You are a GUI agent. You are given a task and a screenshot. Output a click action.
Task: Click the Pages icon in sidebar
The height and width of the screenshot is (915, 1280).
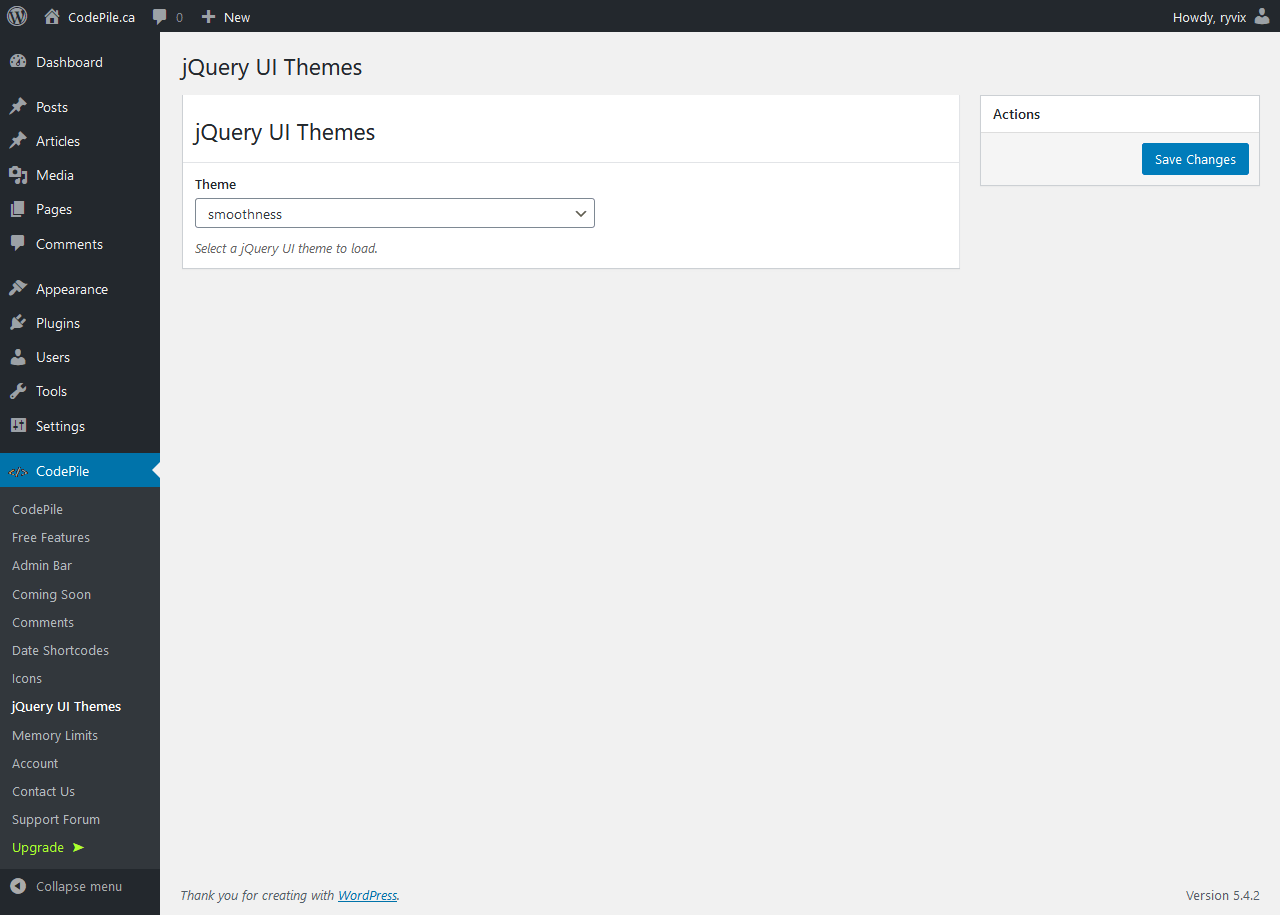[18, 209]
